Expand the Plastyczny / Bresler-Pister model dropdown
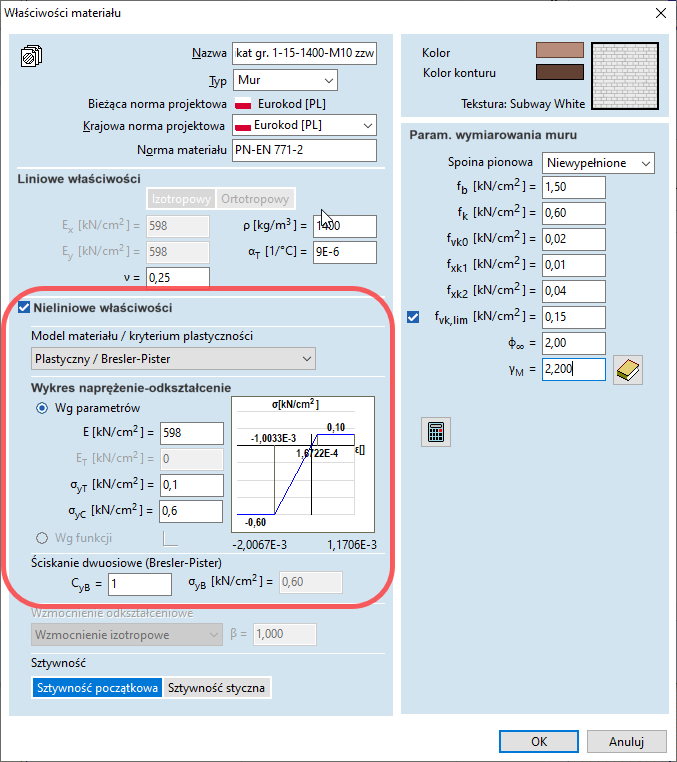 point(173,359)
